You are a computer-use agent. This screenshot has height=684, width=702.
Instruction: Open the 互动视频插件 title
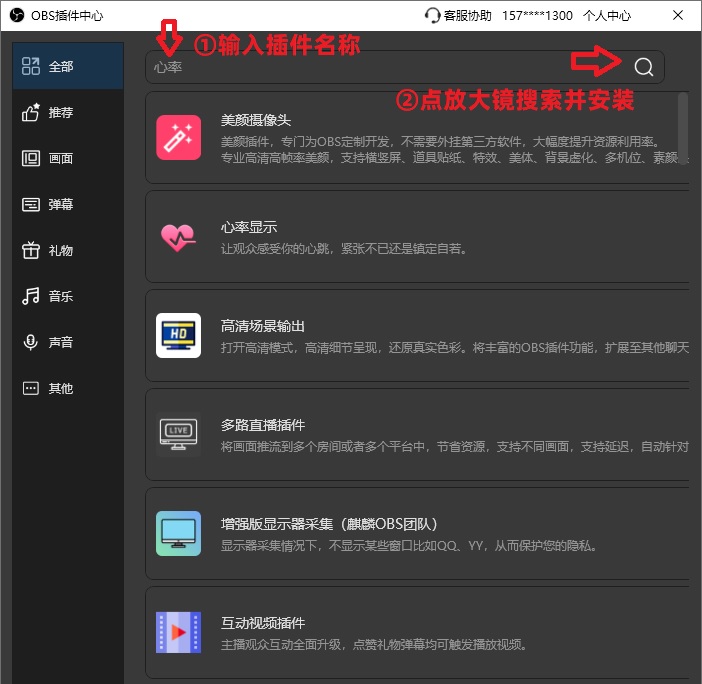pos(262,623)
